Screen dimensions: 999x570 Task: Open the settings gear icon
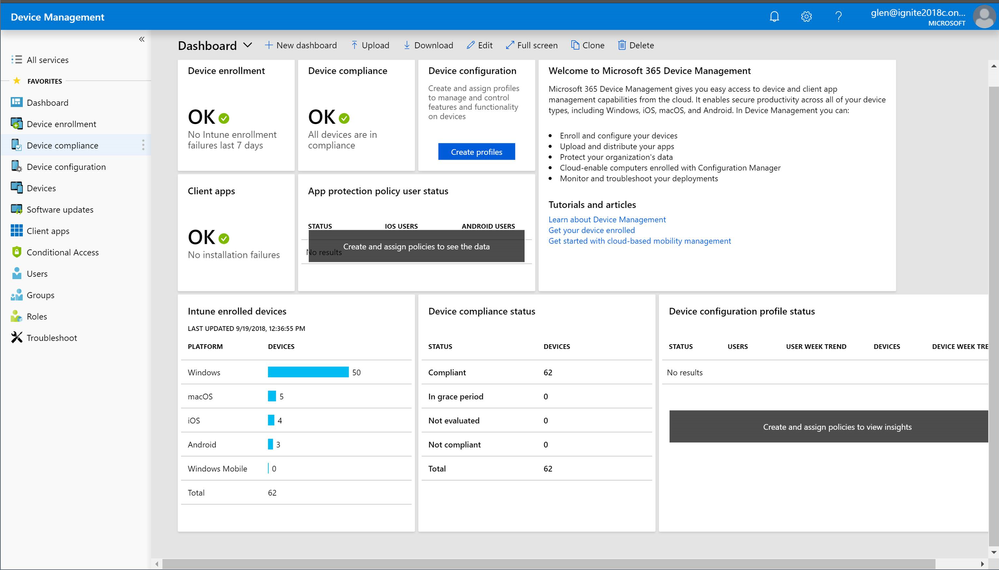click(x=806, y=17)
